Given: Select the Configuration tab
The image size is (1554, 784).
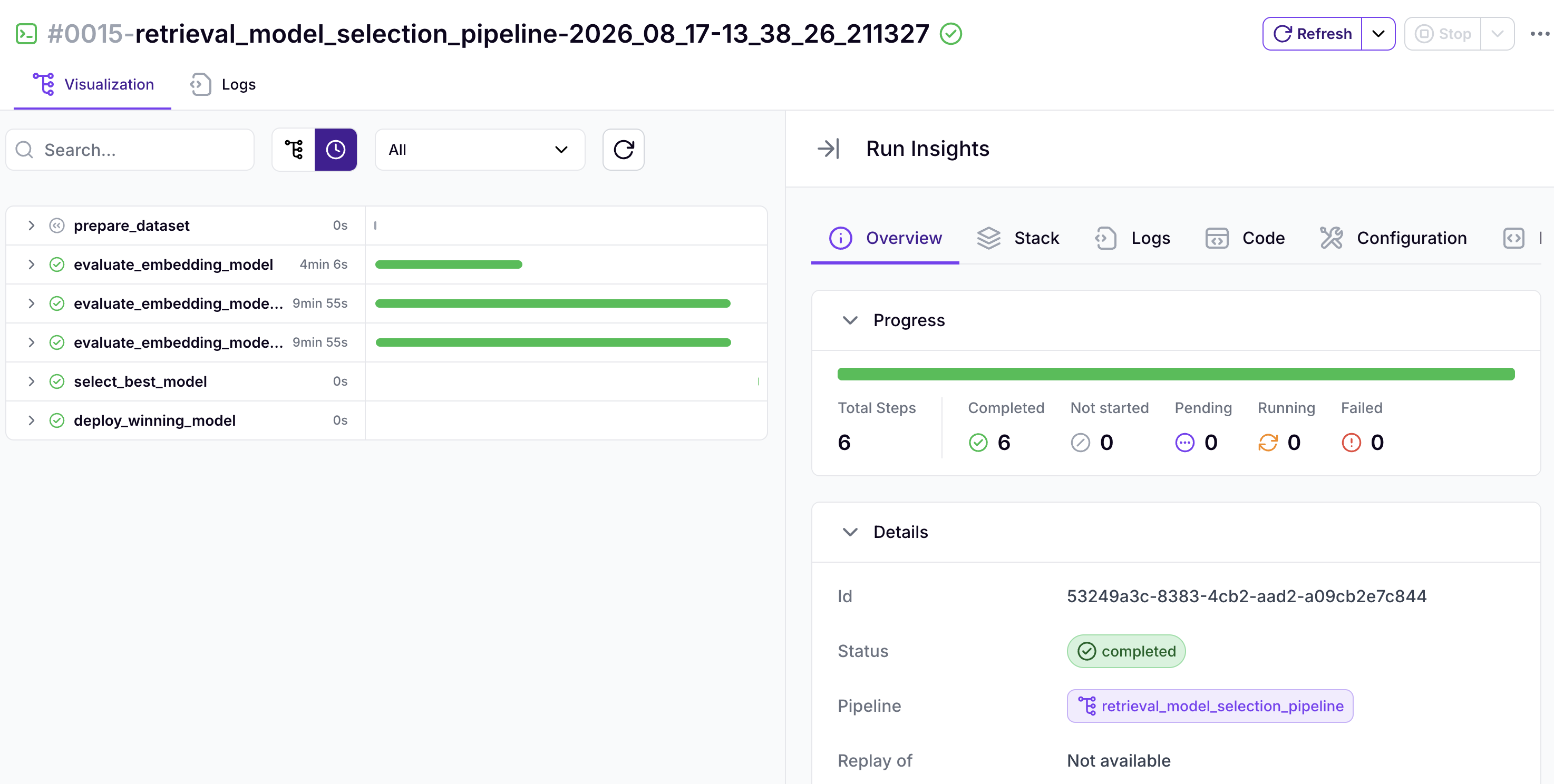Looking at the screenshot, I should click(1393, 238).
